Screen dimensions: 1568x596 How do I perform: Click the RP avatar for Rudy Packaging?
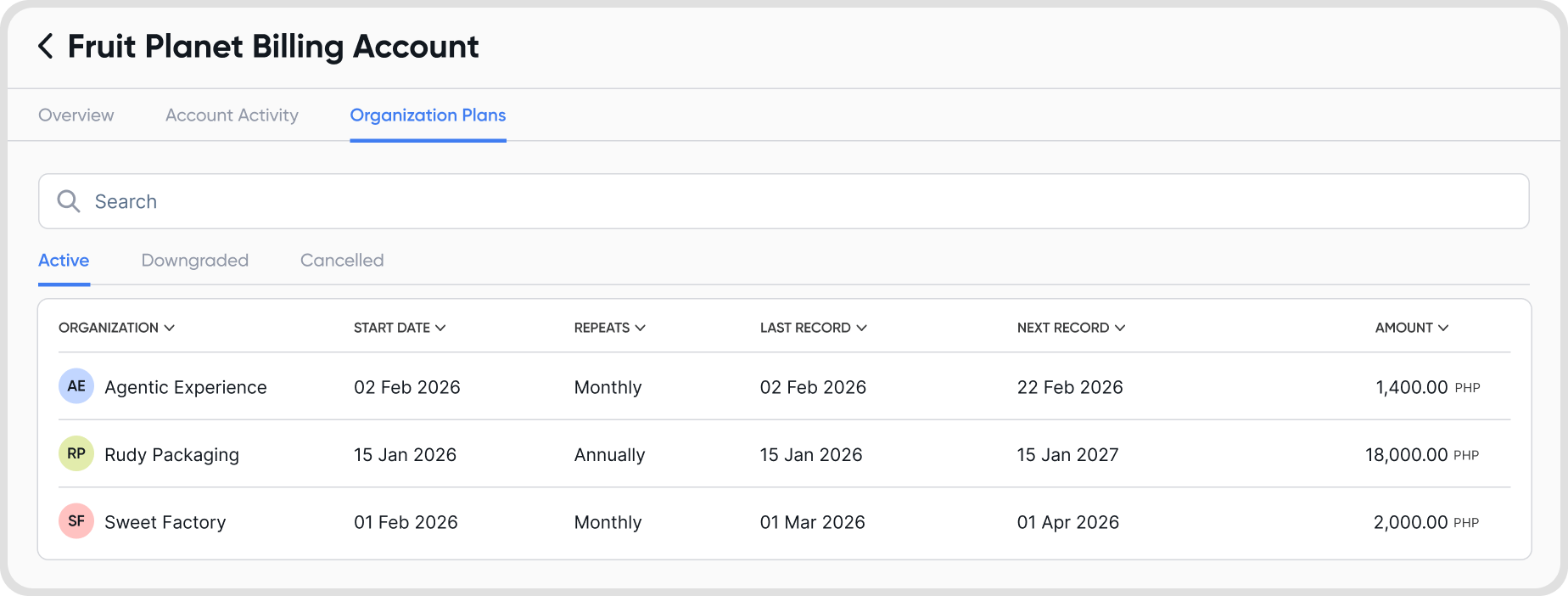pyautogui.click(x=76, y=453)
